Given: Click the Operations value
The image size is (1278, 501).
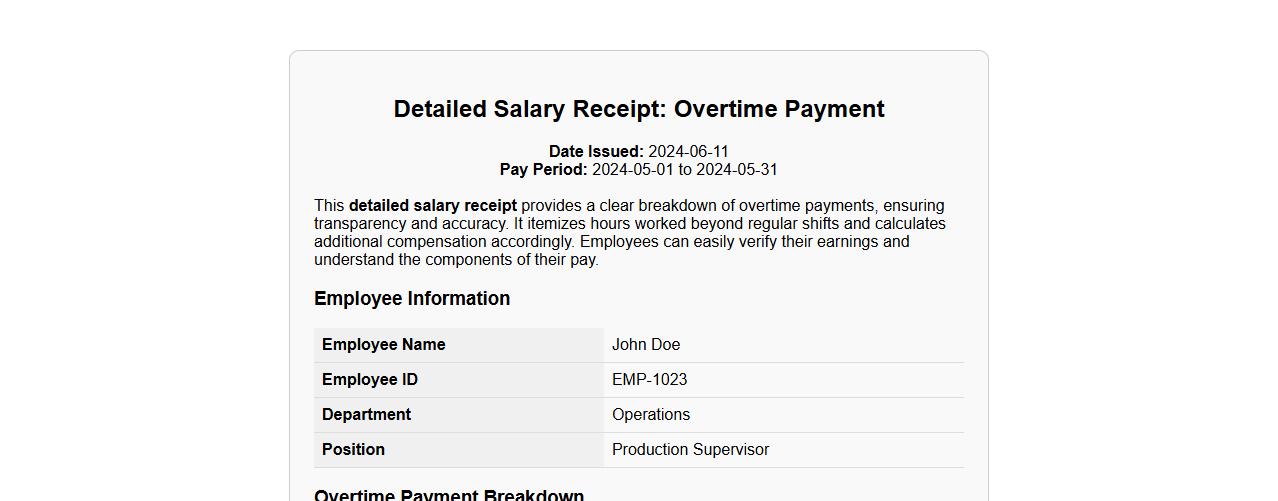Looking at the screenshot, I should click(x=651, y=415).
